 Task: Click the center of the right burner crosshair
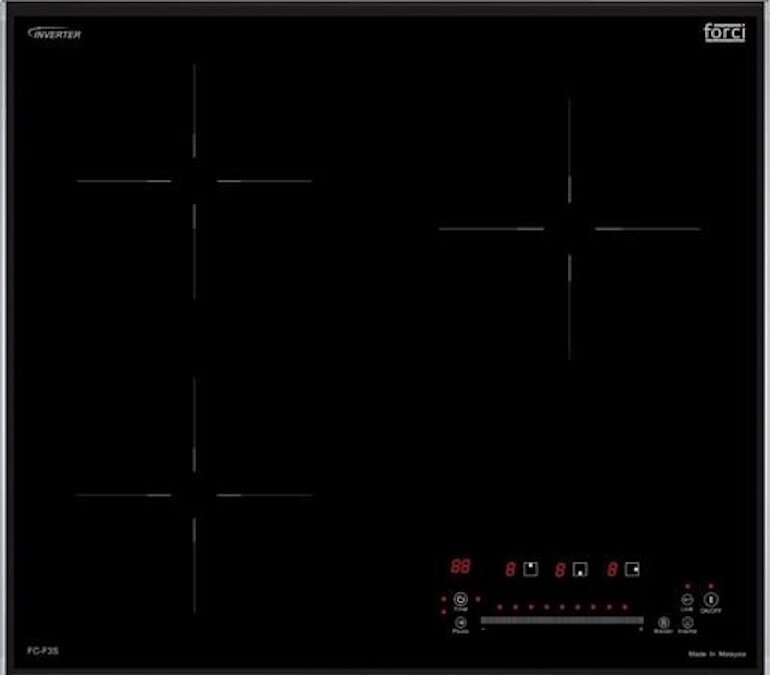(x=569, y=229)
